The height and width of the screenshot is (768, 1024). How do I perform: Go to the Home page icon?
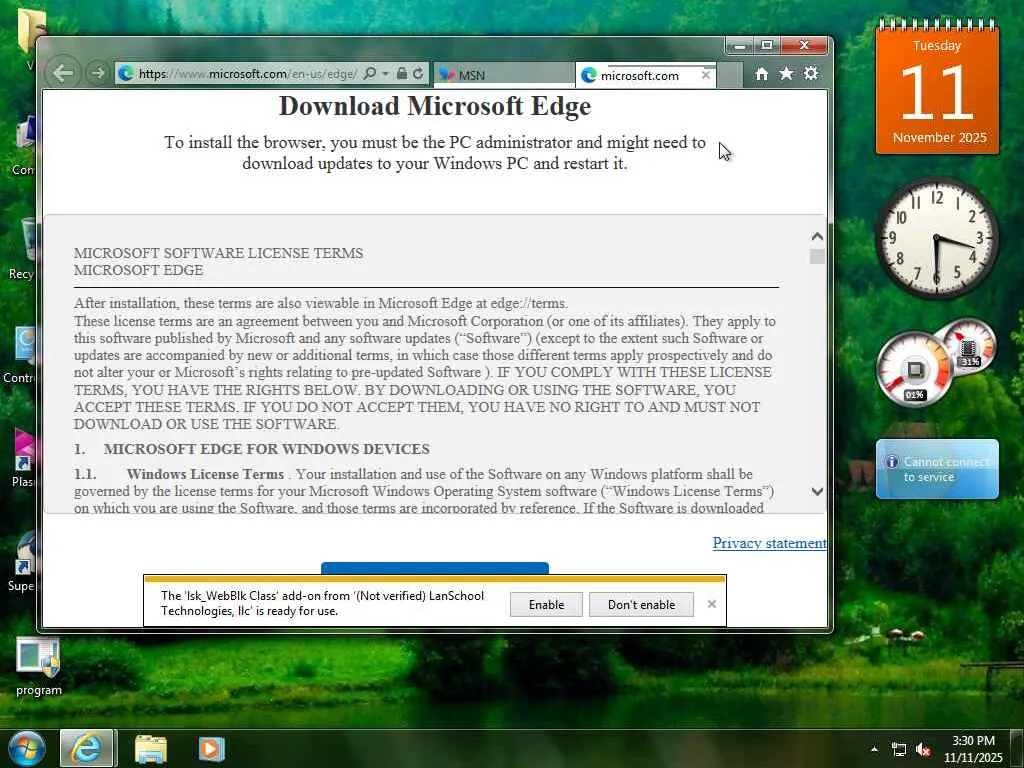[x=761, y=74]
